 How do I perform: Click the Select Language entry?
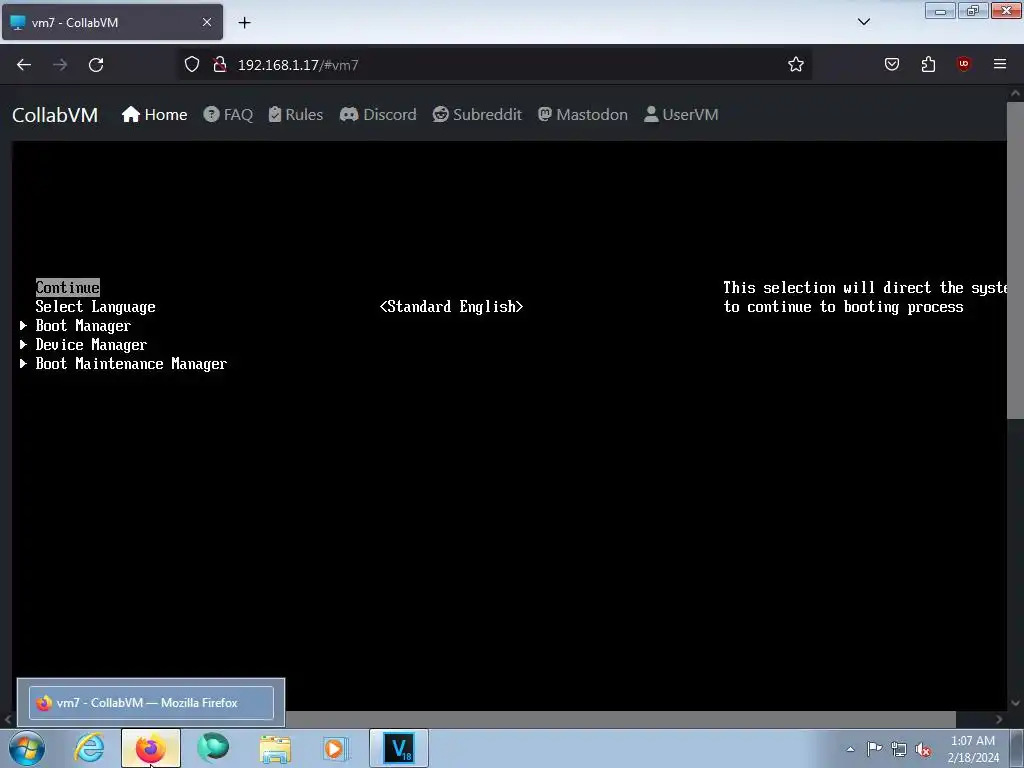pyautogui.click(x=95, y=306)
